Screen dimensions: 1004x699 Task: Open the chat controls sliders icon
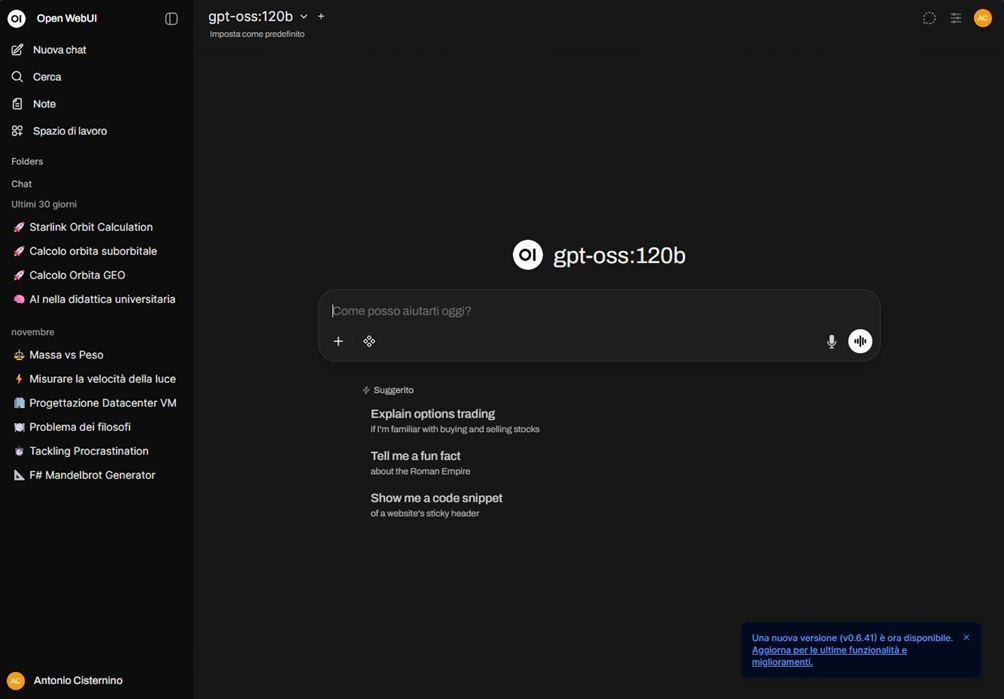click(x=956, y=18)
